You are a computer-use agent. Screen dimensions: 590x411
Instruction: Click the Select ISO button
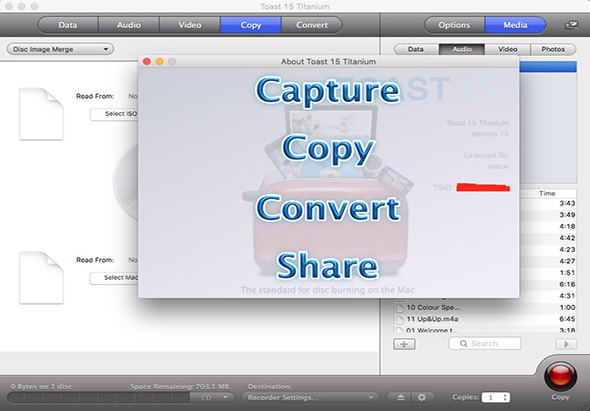pyautogui.click(x=114, y=114)
